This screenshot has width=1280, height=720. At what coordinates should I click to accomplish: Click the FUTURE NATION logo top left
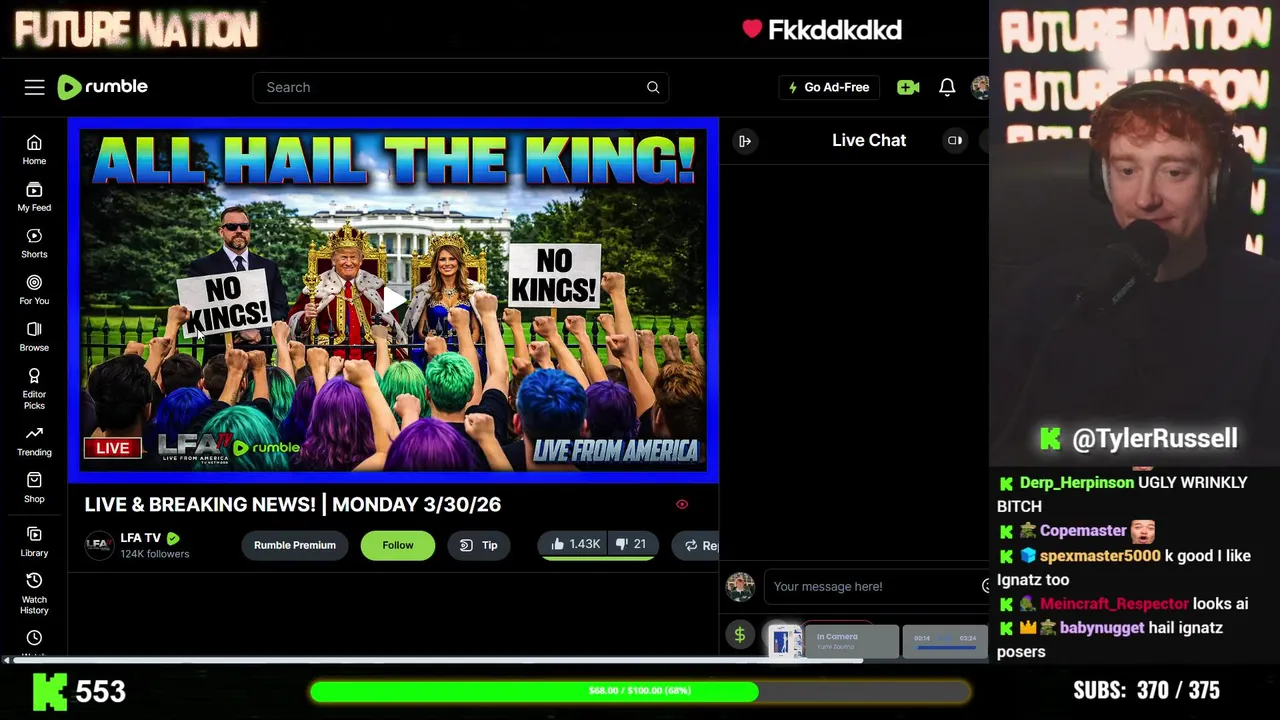[x=136, y=30]
